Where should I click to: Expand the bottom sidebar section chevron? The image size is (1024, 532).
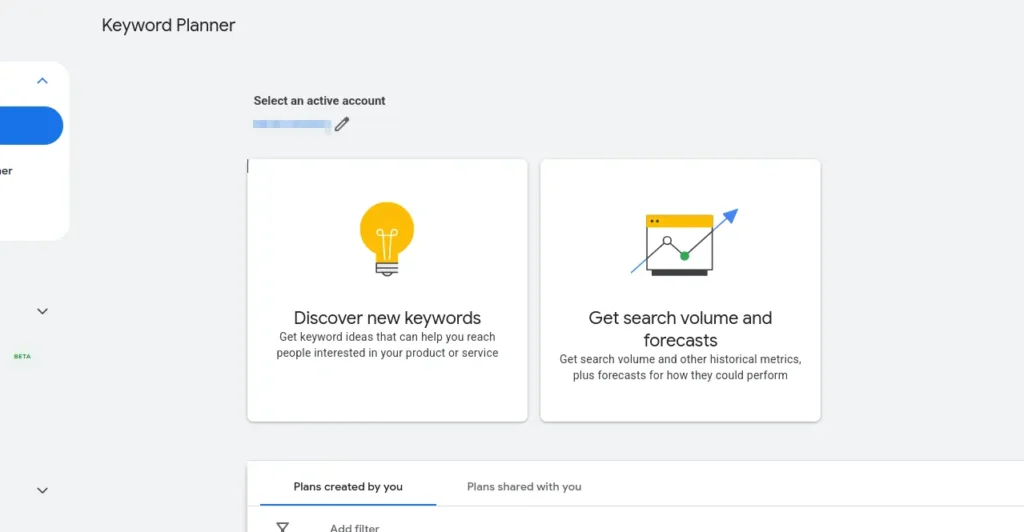(42, 490)
